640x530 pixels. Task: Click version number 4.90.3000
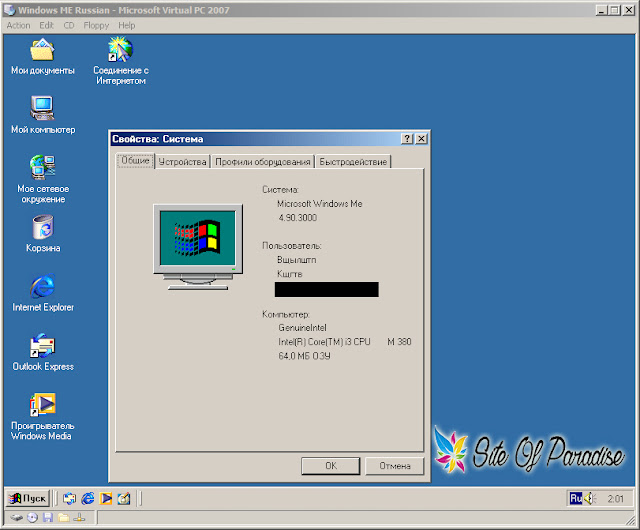pyautogui.click(x=298, y=218)
